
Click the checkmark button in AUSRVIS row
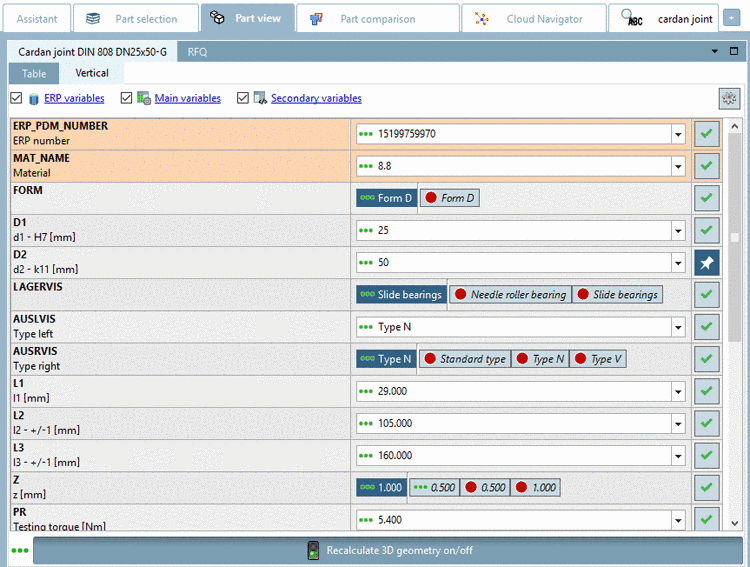pos(706,359)
